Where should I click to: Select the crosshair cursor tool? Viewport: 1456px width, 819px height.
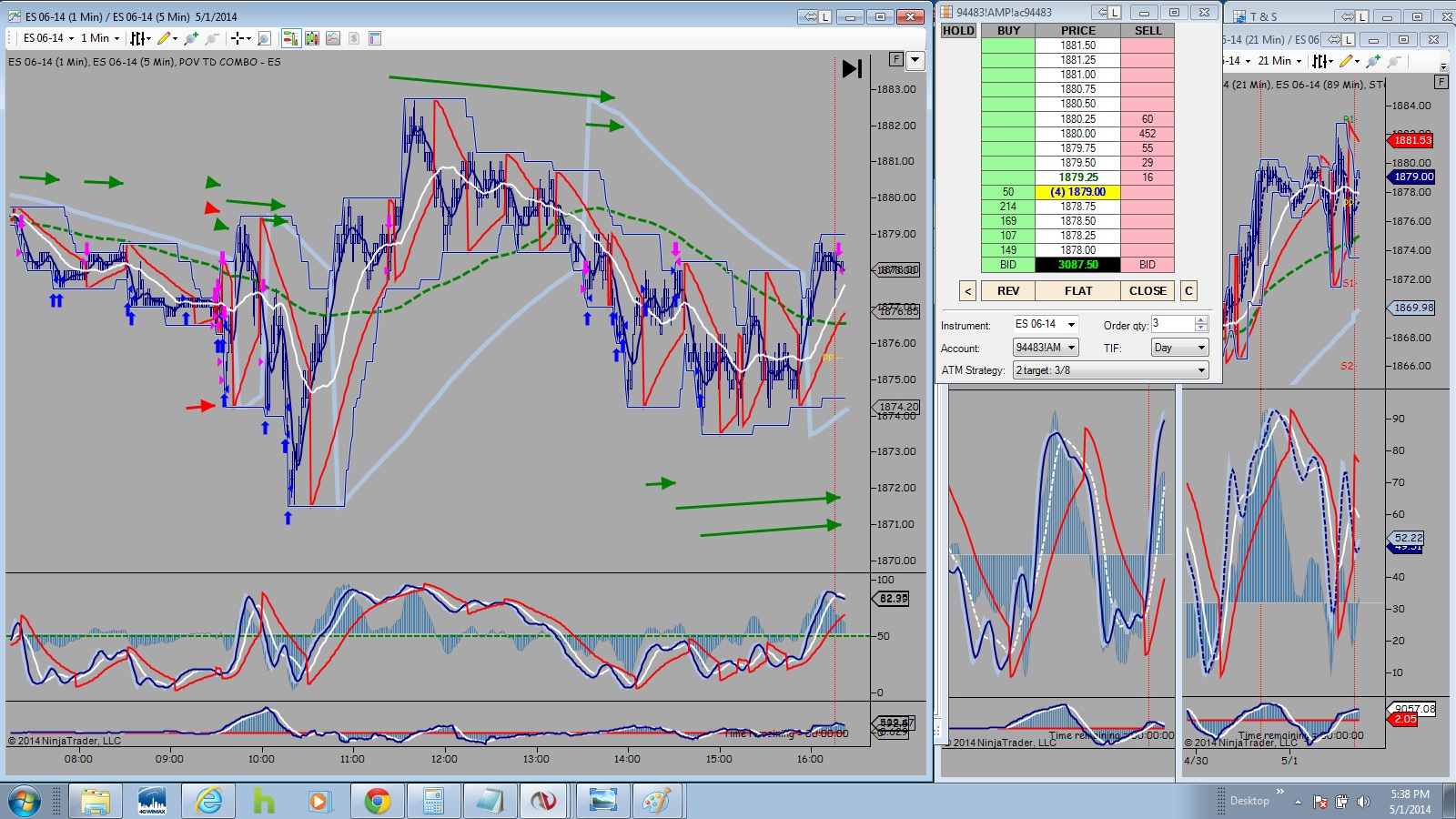tap(240, 38)
